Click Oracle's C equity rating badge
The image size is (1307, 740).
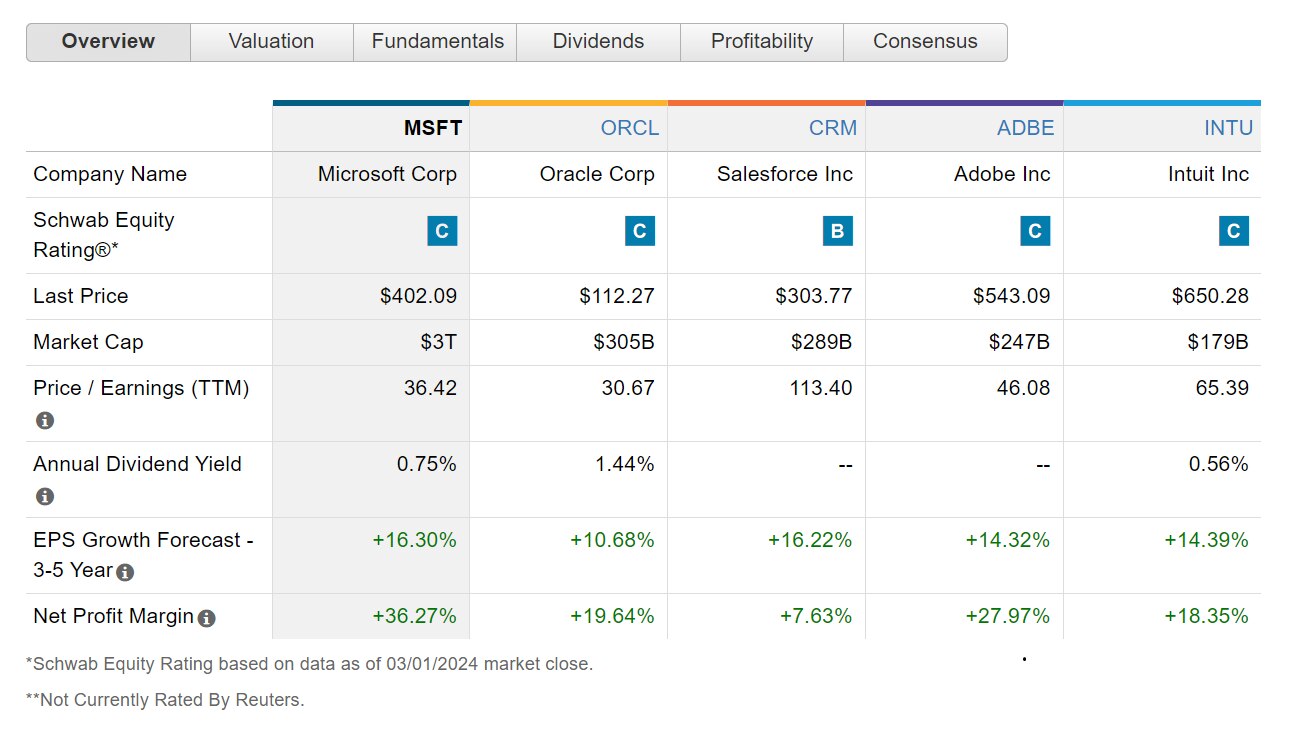point(639,232)
